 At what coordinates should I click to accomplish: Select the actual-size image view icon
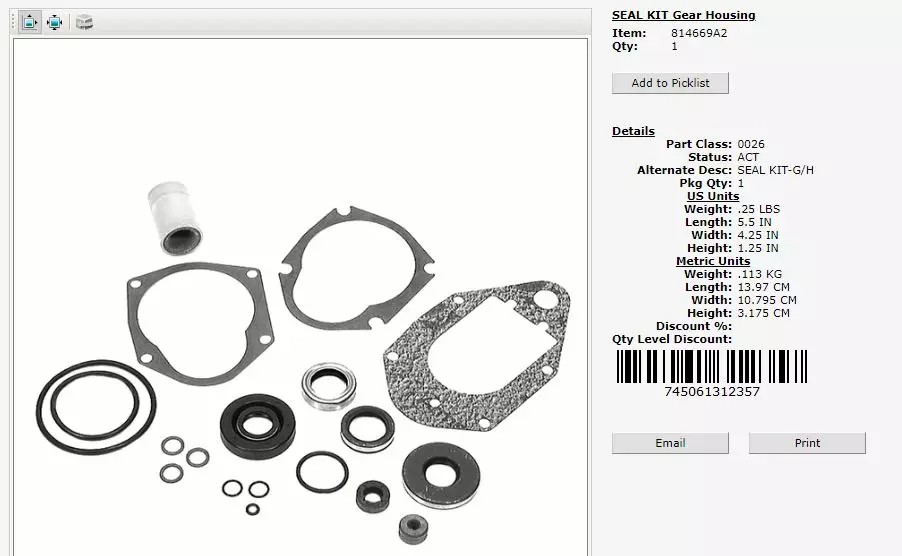click(x=30, y=22)
